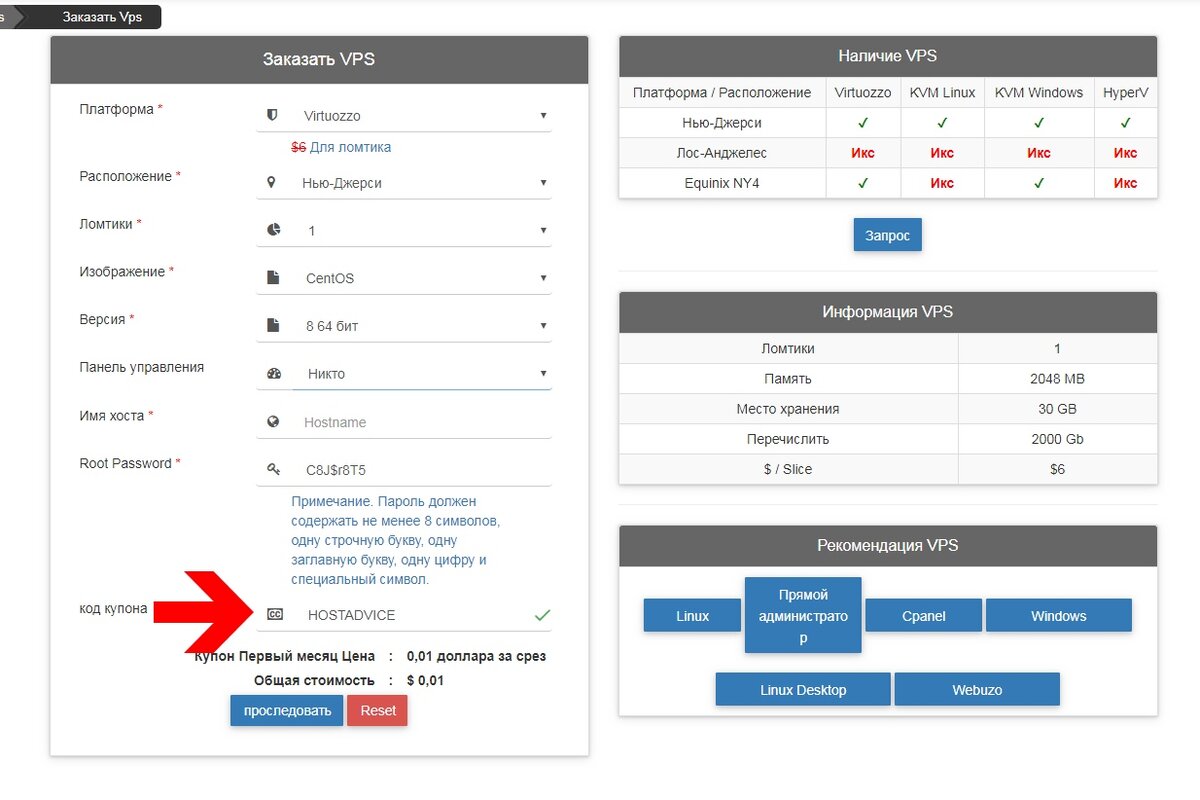
Task: Click the pie chart icon in Ломтики field
Action: (274, 230)
